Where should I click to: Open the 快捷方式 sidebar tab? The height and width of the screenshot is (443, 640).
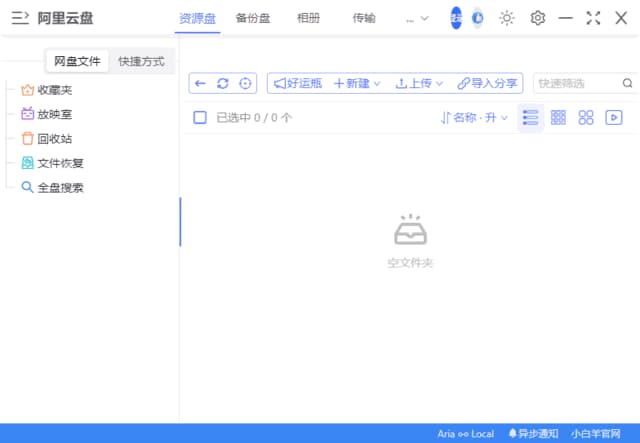point(140,61)
